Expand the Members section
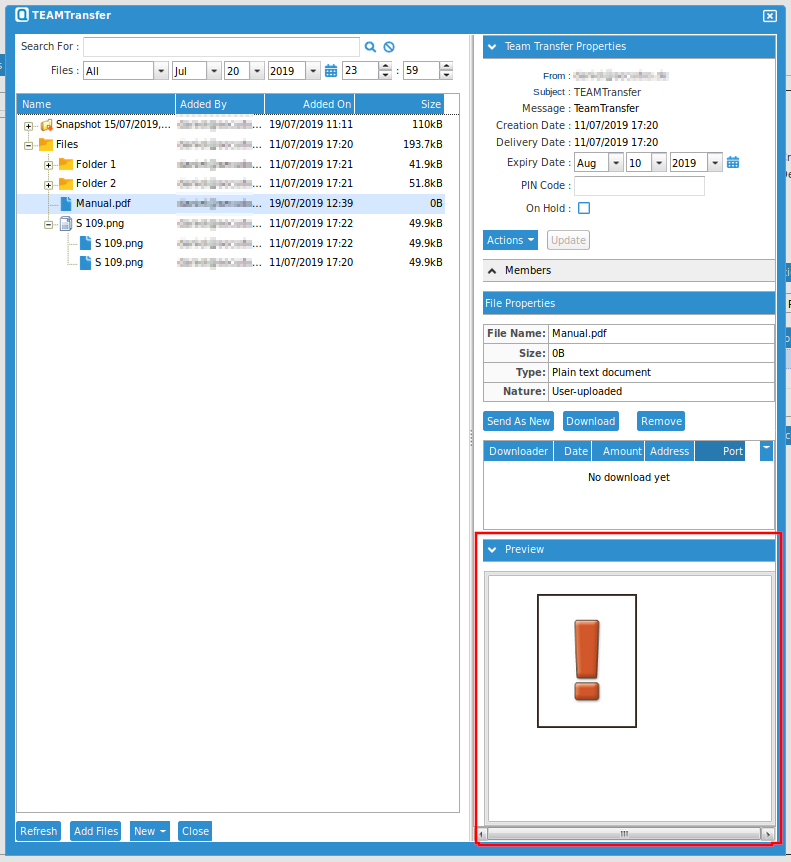 tap(493, 270)
